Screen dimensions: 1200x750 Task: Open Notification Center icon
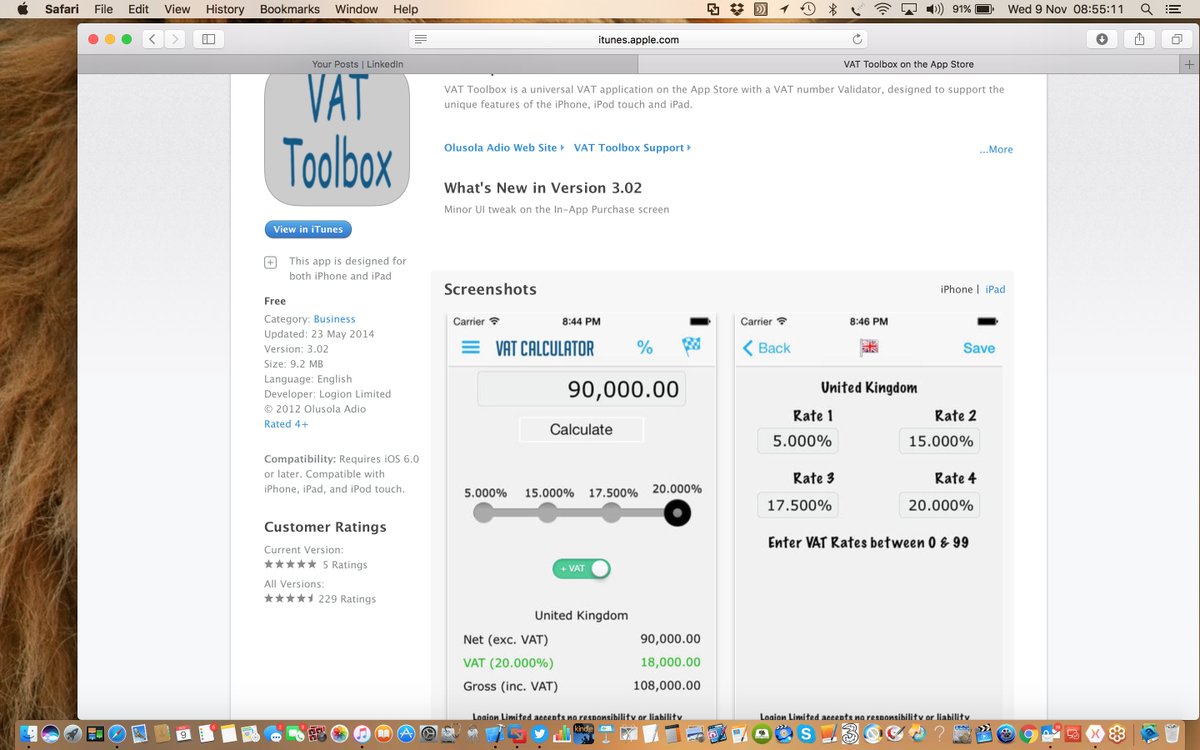1176,9
